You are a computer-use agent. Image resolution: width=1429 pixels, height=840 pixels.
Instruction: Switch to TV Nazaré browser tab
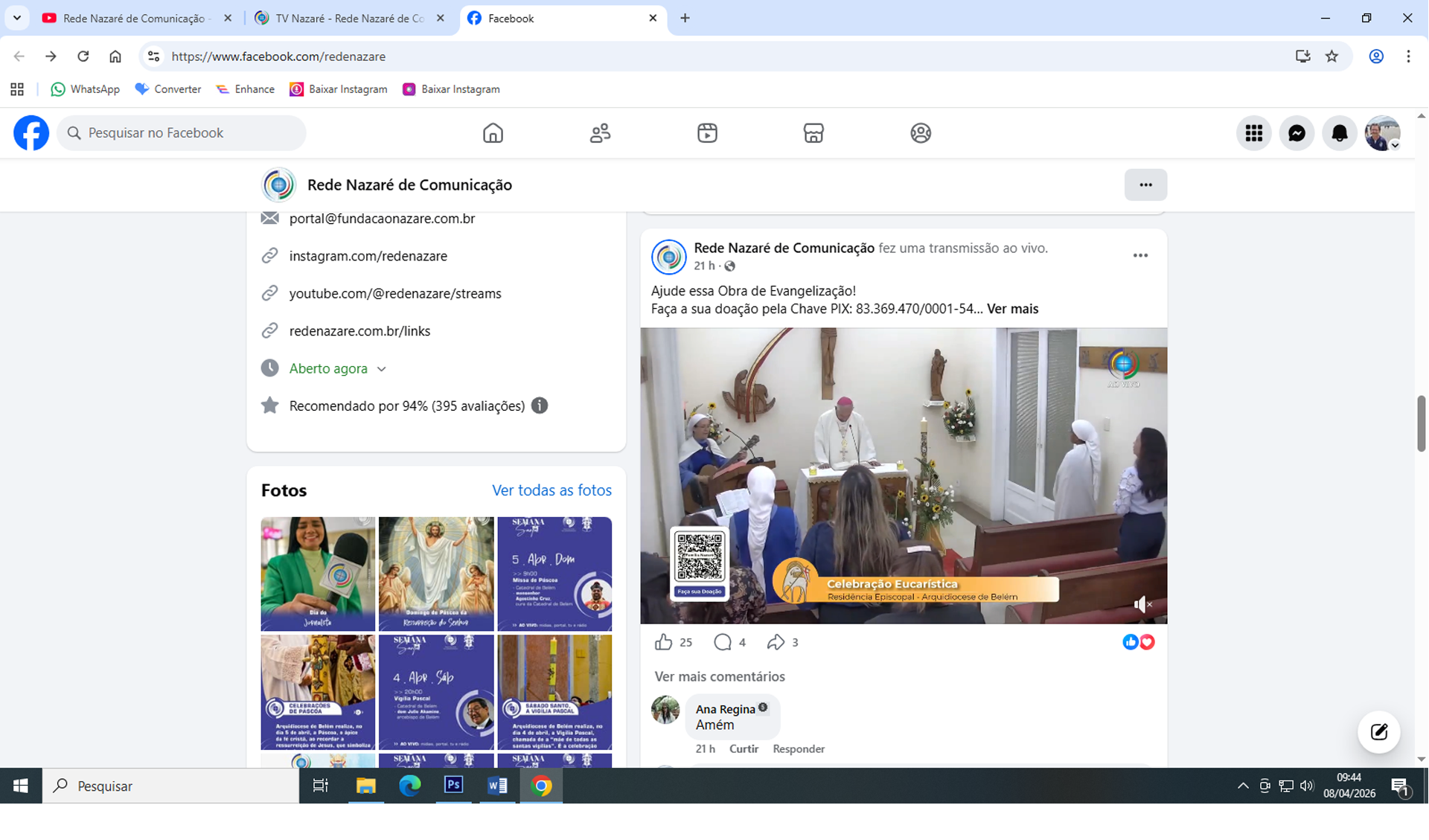tap(348, 18)
